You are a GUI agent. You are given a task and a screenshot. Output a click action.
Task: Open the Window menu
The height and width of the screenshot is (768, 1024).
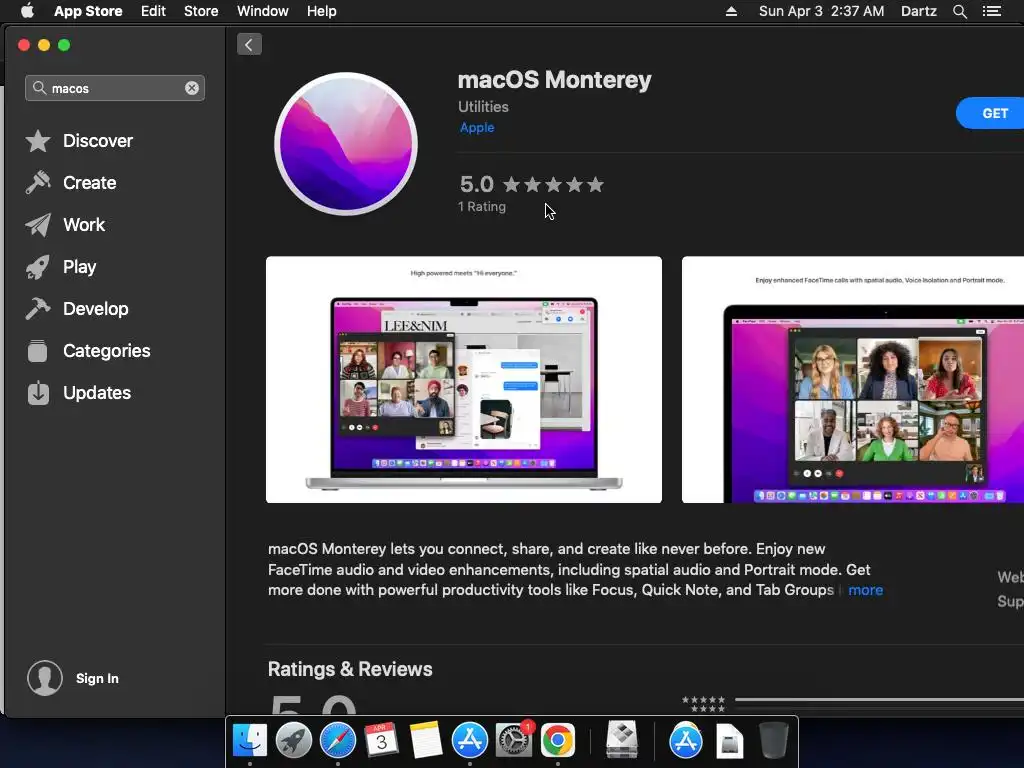point(263,11)
